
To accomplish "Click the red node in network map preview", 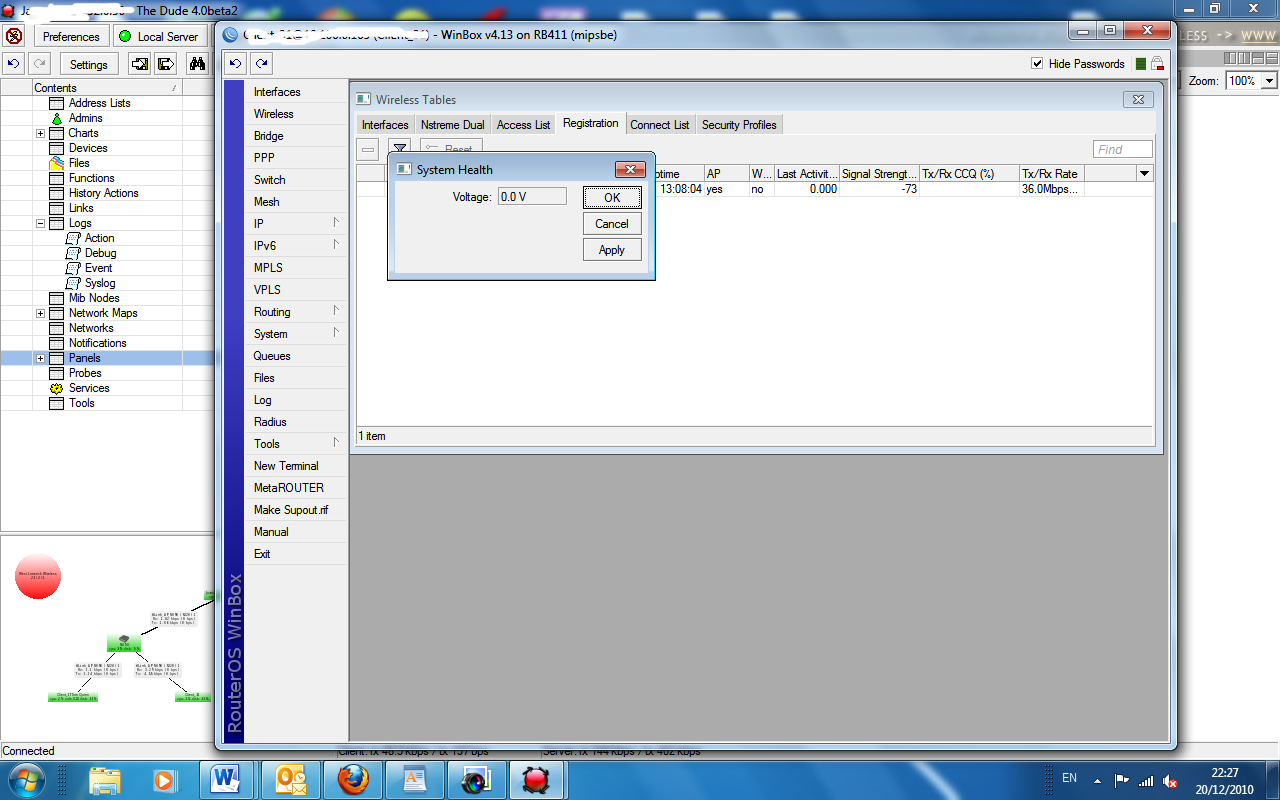I will (x=38, y=577).
